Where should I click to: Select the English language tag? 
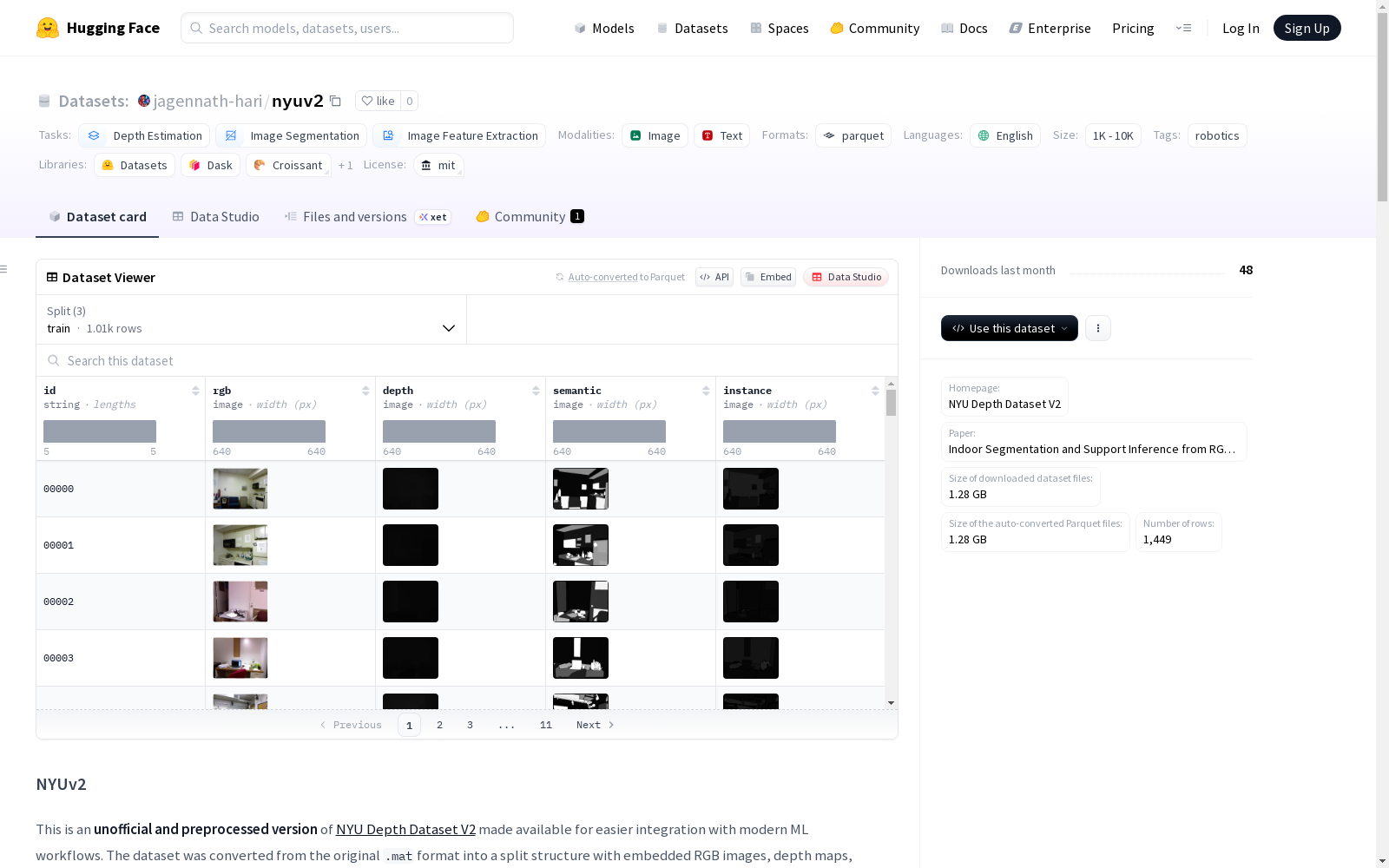pos(1005,135)
